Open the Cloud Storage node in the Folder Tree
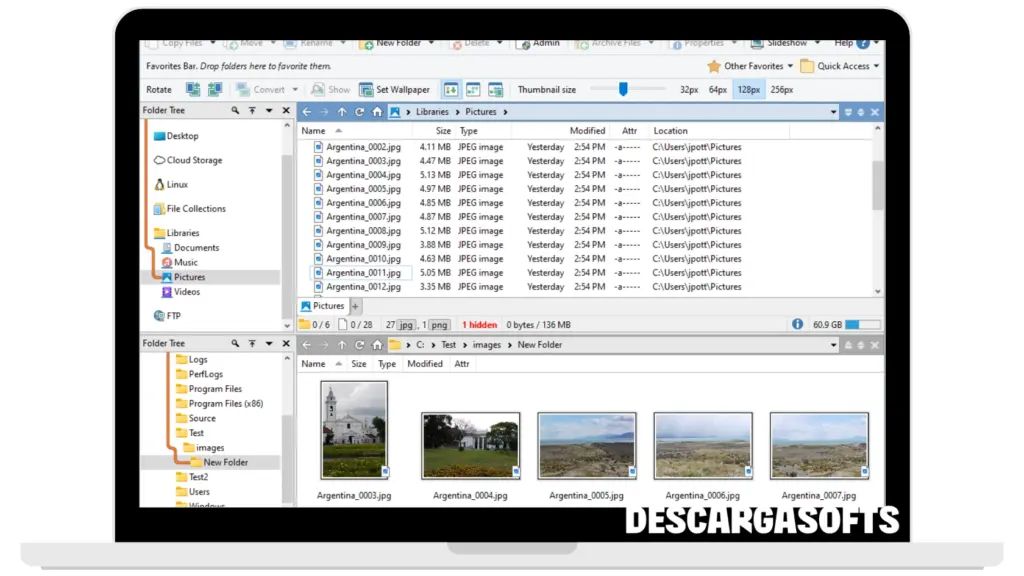Image resolution: width=1024 pixels, height=576 pixels. click(x=193, y=160)
